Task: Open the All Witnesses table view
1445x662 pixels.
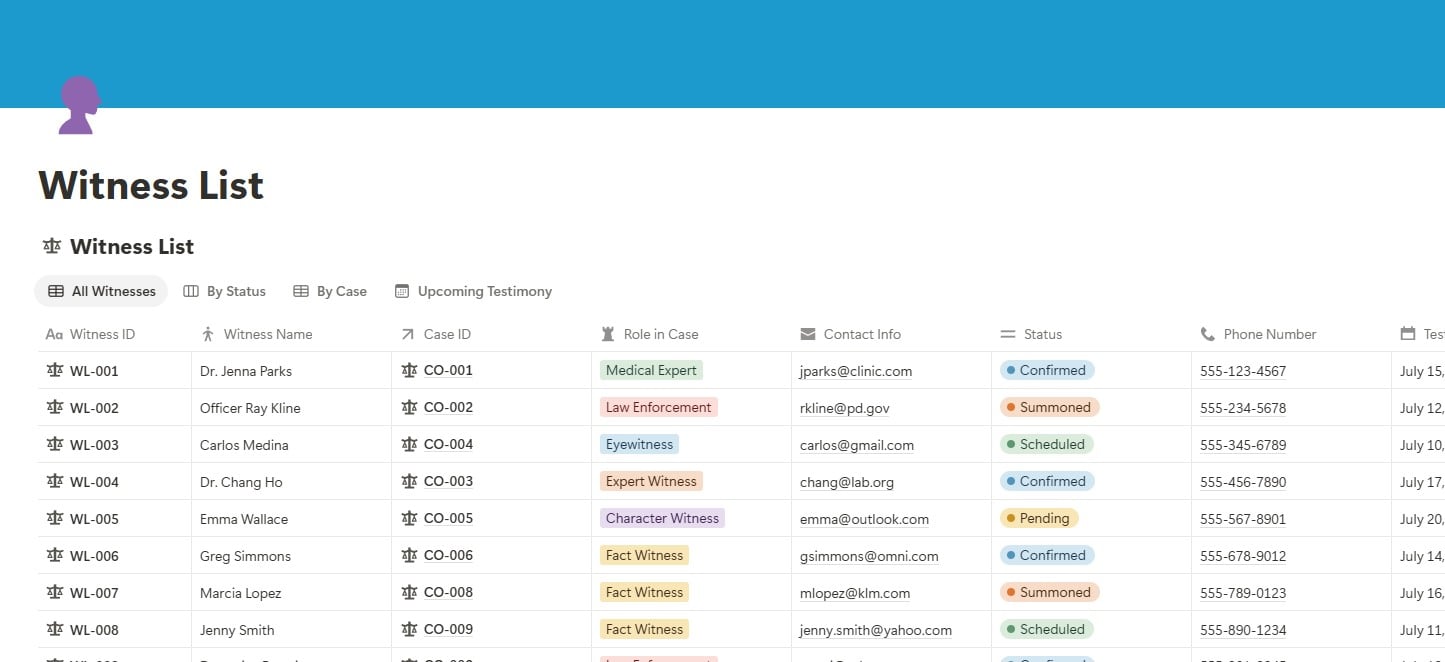Action: [101, 291]
